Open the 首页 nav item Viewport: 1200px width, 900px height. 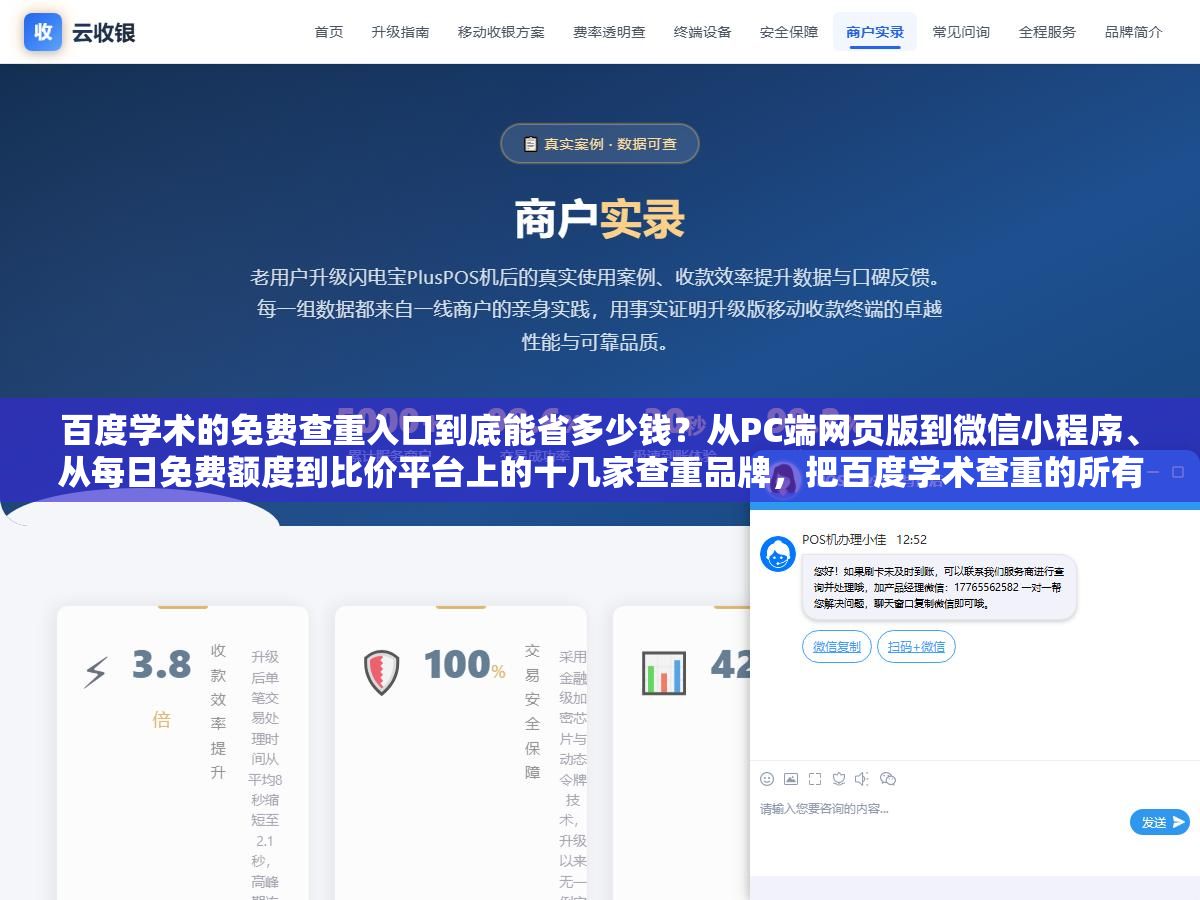tap(329, 32)
